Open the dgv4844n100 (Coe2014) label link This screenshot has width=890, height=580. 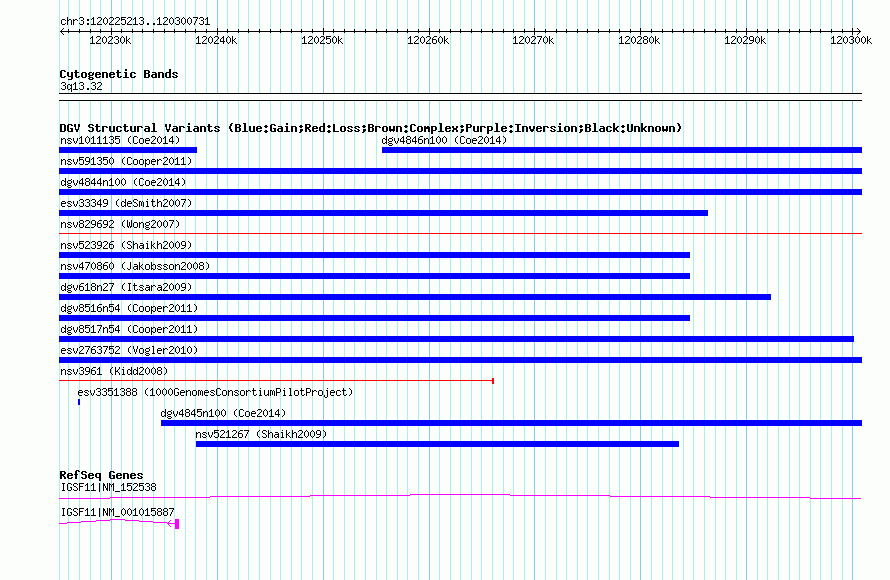[x=123, y=182]
